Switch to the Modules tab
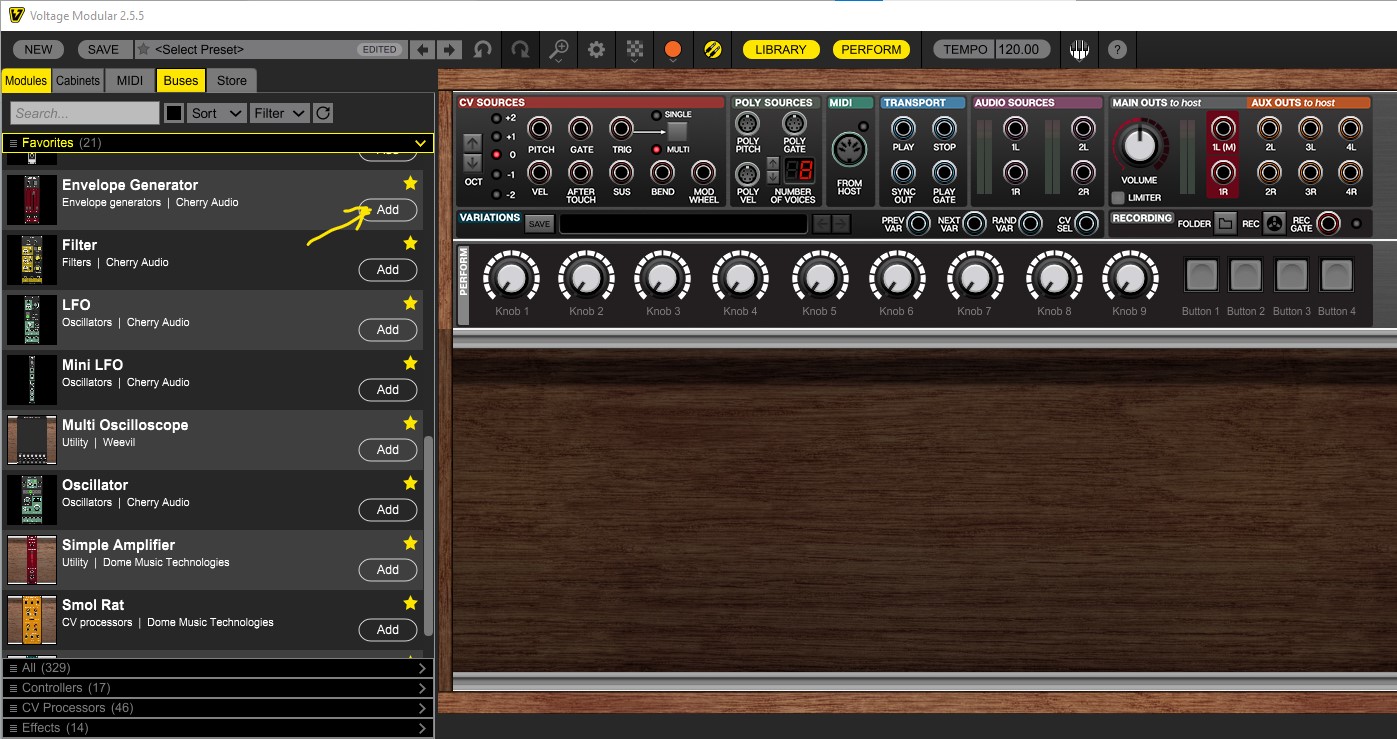1397x739 pixels. (x=26, y=81)
